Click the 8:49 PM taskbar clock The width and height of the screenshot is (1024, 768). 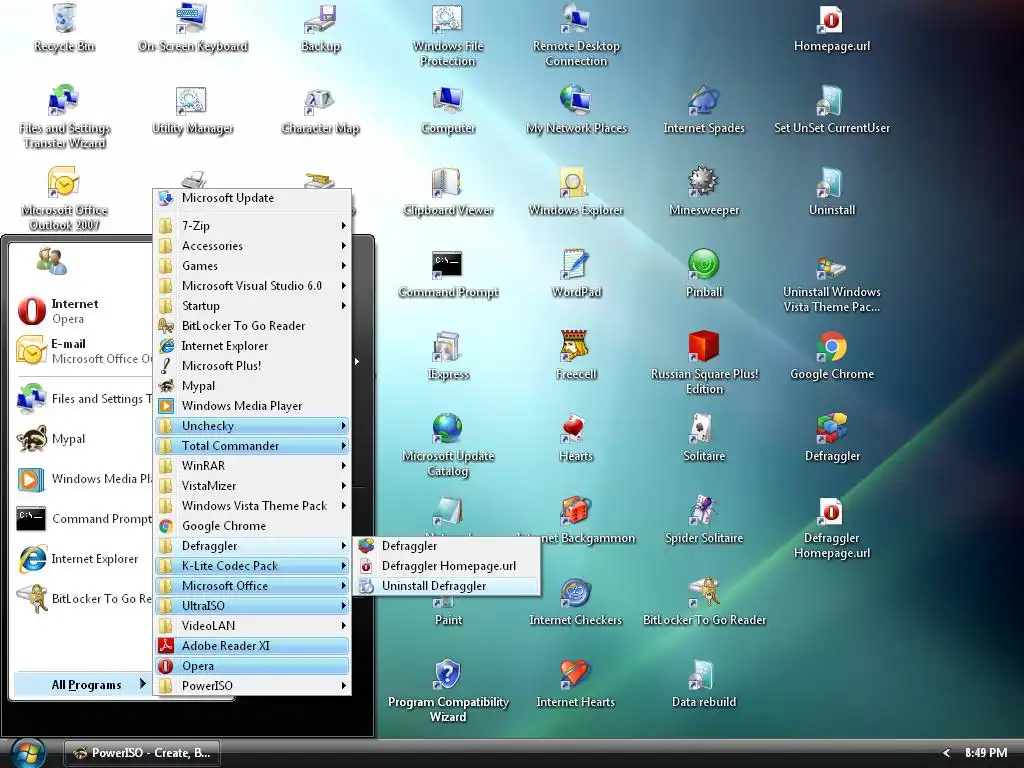pyautogui.click(x=985, y=753)
